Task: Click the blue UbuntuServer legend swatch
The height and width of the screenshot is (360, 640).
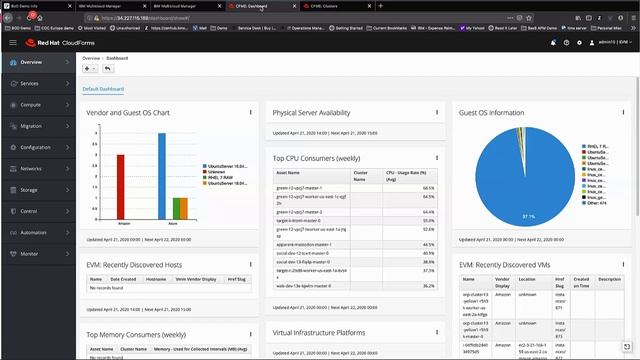Action: click(204, 166)
